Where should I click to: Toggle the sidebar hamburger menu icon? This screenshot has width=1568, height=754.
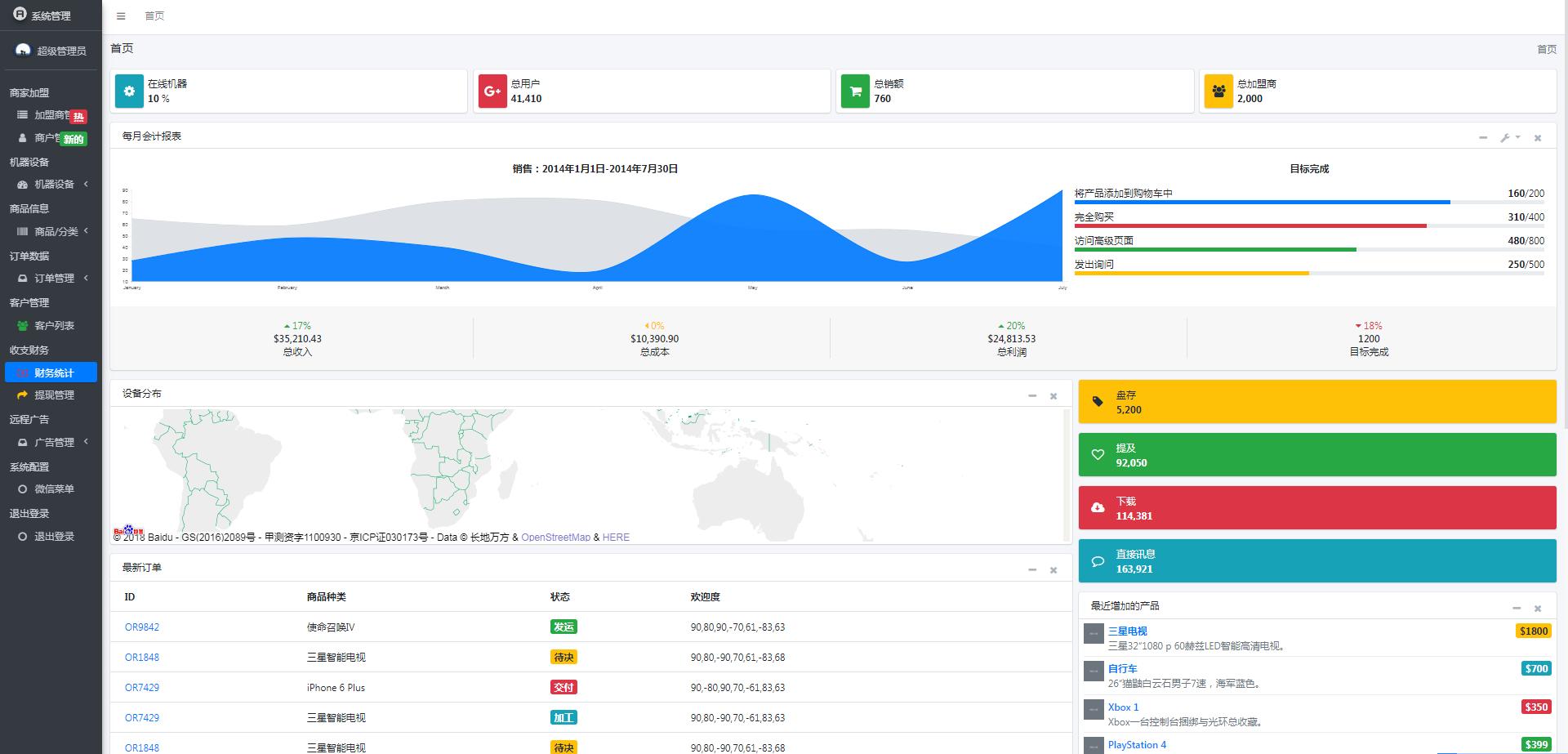pos(121,16)
